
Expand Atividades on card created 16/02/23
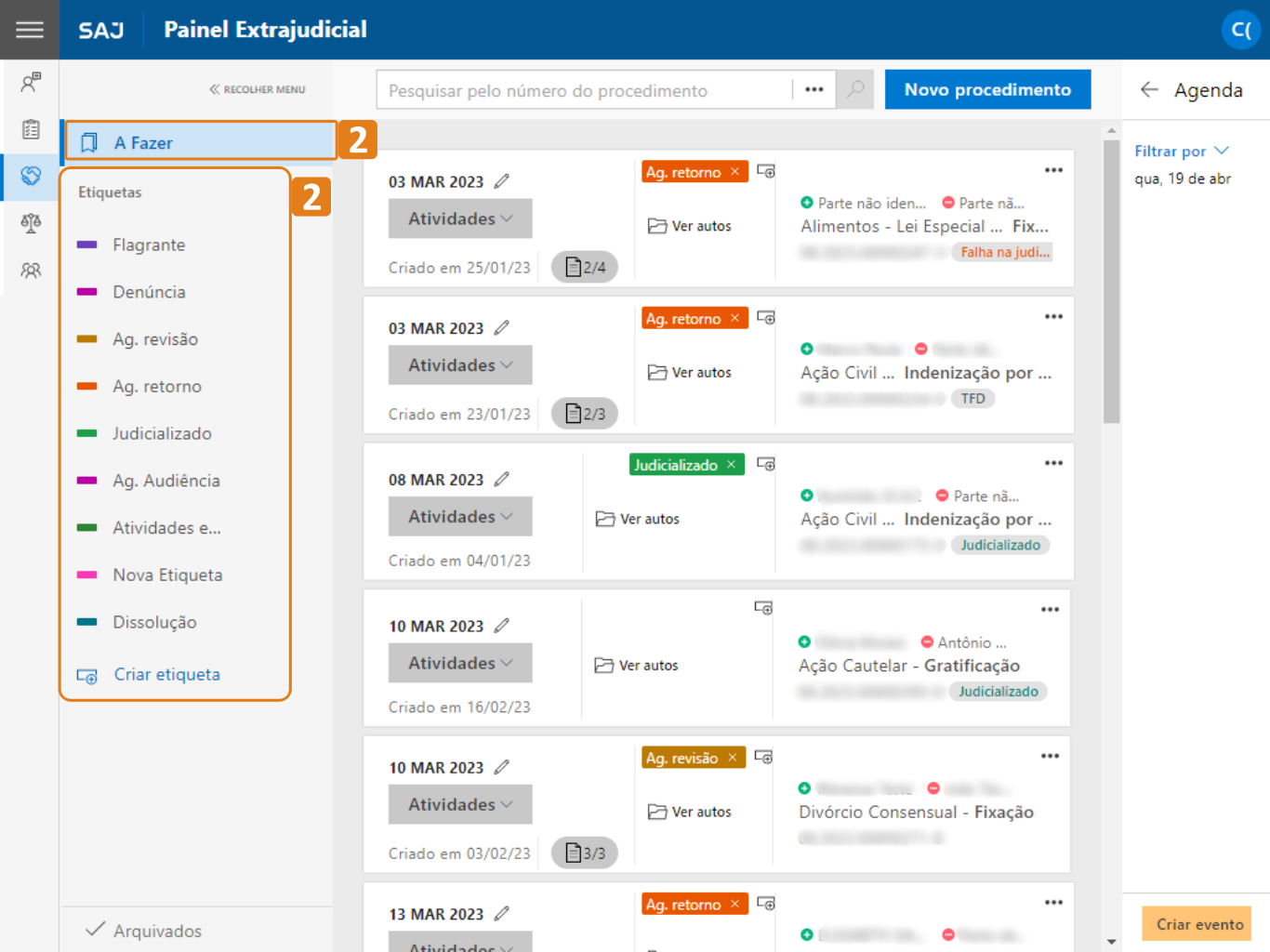460,663
